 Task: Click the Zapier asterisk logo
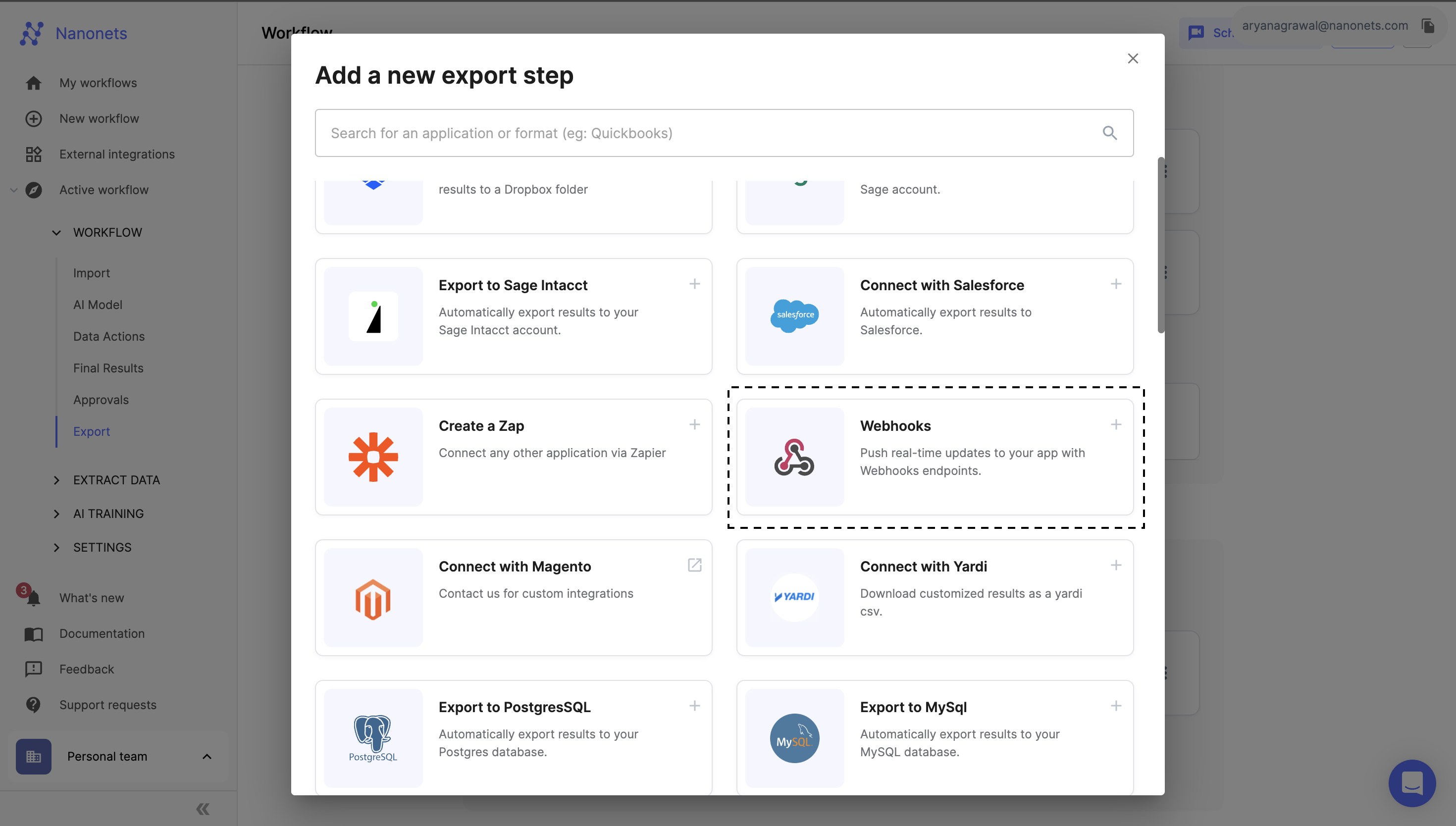(x=373, y=457)
